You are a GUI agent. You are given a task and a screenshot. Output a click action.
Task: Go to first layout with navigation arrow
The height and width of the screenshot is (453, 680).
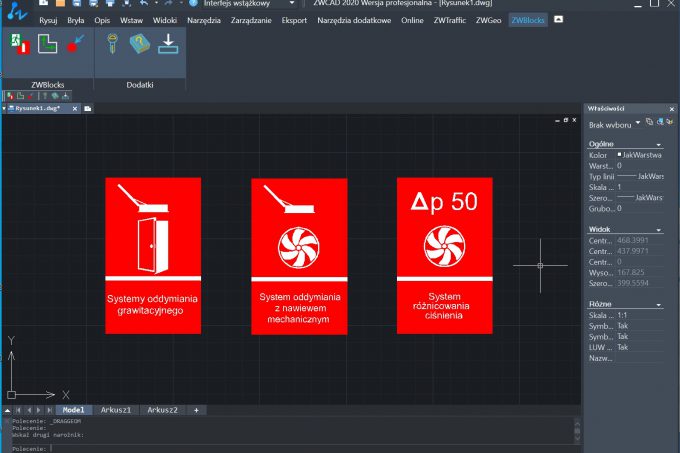pos(18,410)
